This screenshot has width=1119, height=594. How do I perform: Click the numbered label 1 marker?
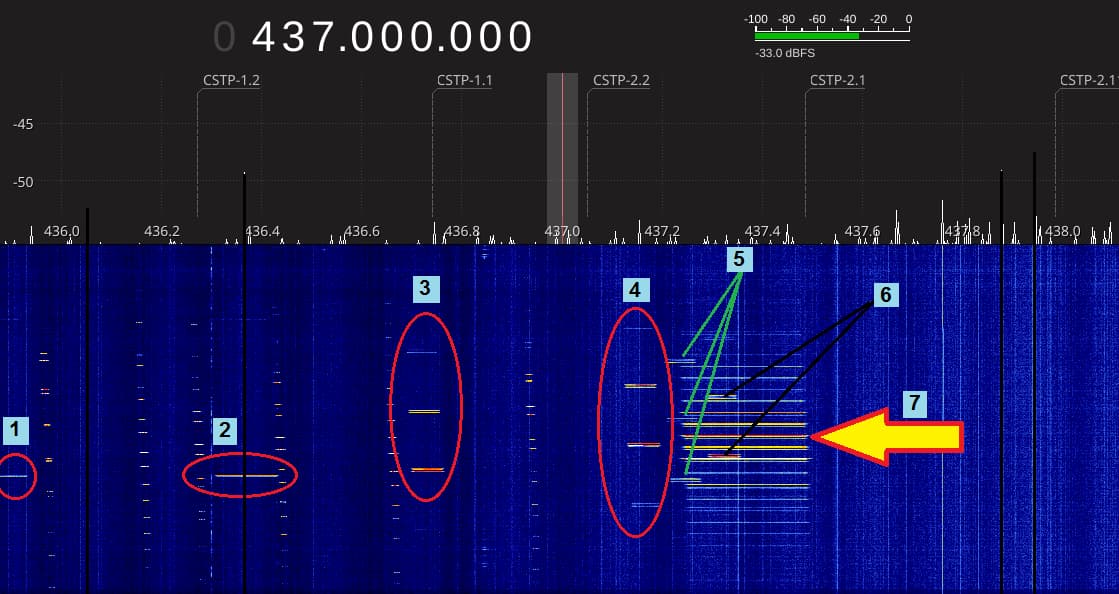pos(15,431)
